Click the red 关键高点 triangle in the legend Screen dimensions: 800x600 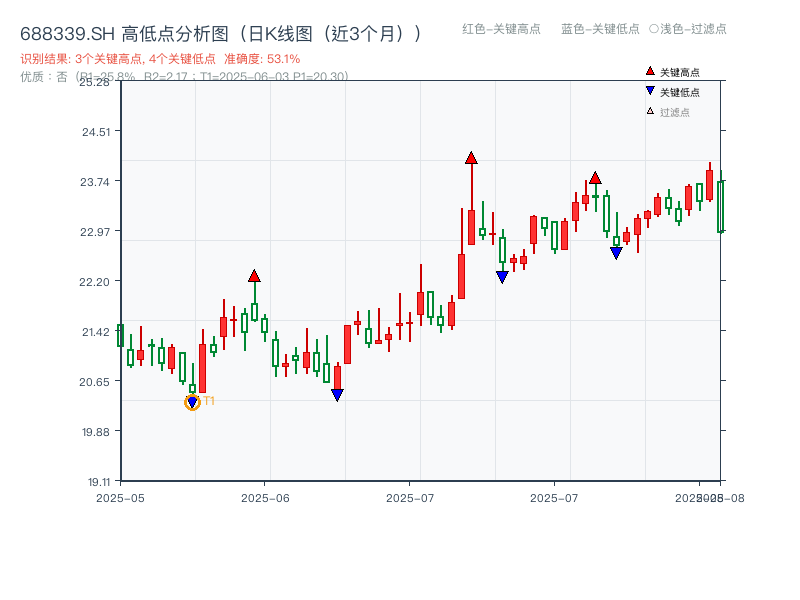click(x=650, y=71)
